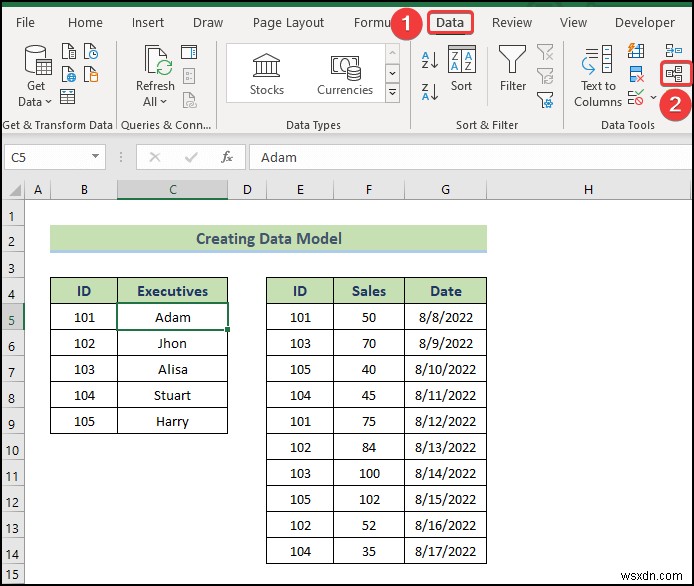Click the Select All corner triangle
Viewport: 694px width, 586px height.
click(15, 190)
